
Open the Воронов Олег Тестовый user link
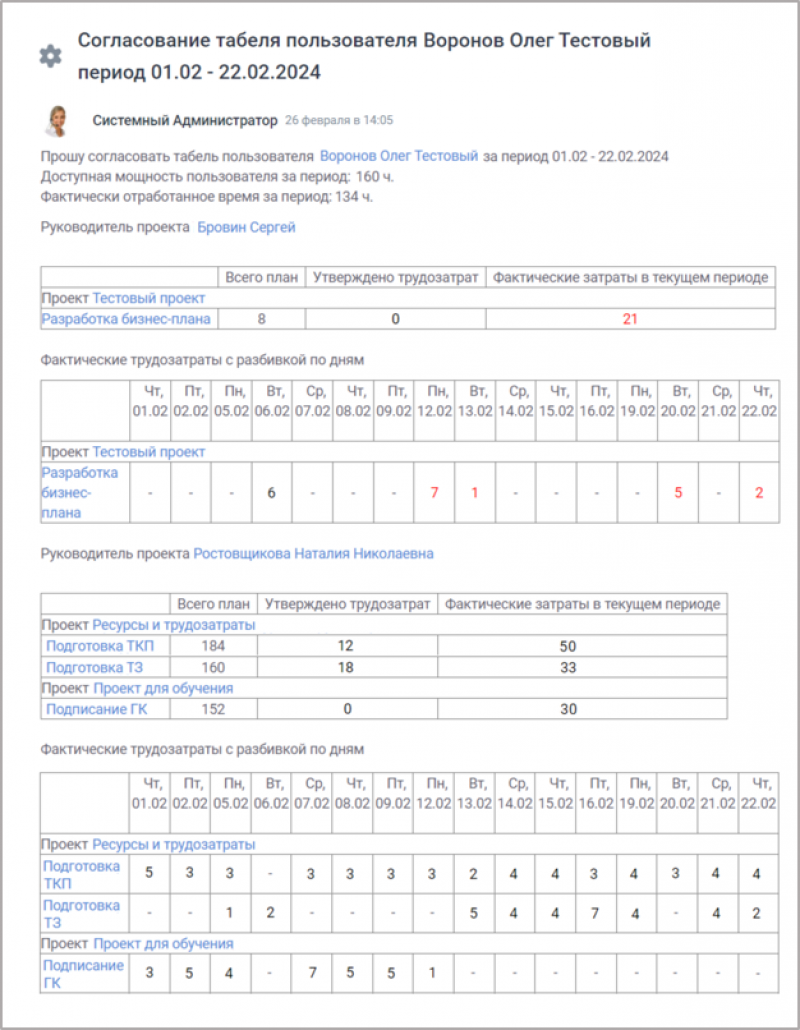pos(399,156)
